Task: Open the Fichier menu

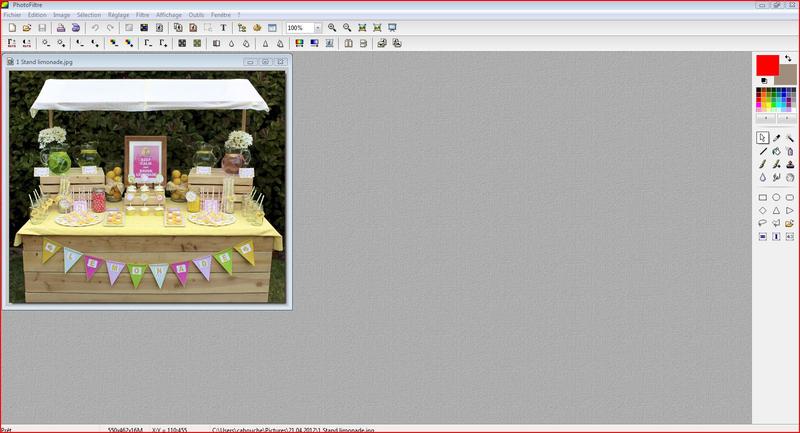Action: coord(12,15)
